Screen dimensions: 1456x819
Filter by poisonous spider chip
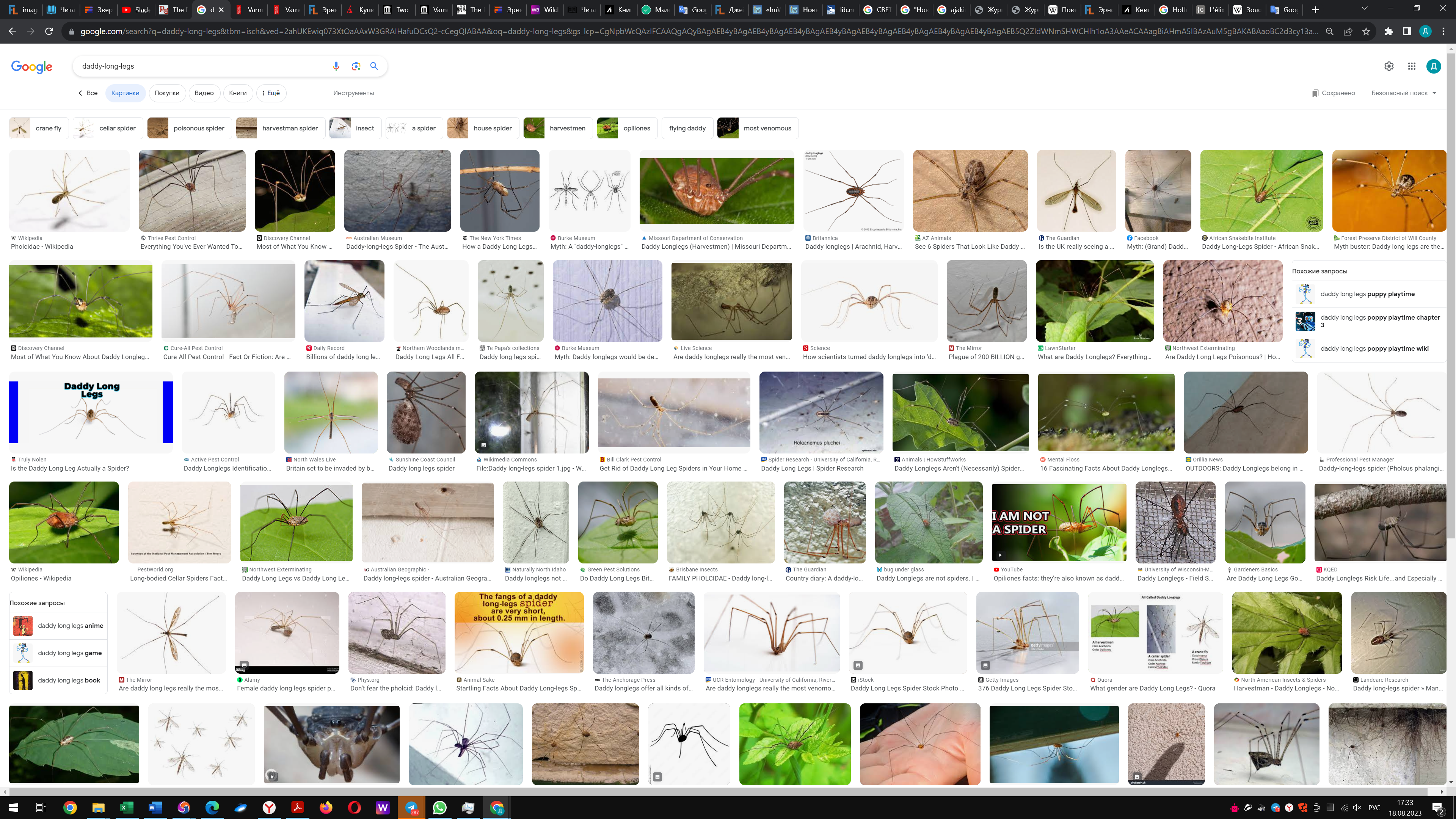[x=189, y=128]
